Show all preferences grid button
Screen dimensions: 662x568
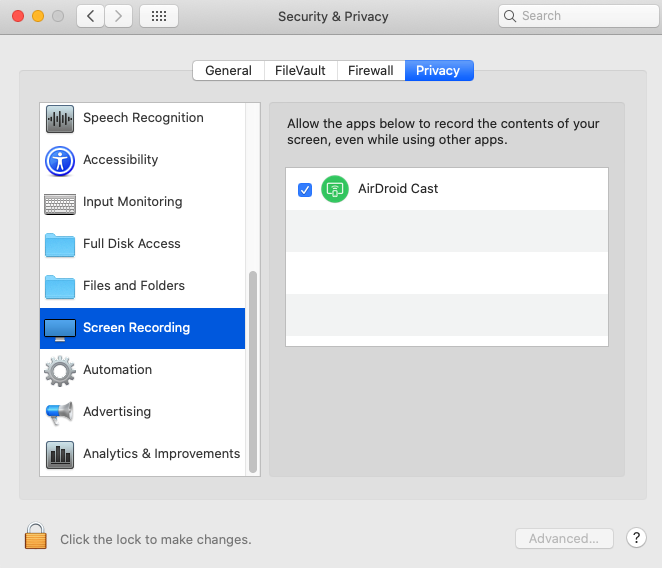[159, 16]
